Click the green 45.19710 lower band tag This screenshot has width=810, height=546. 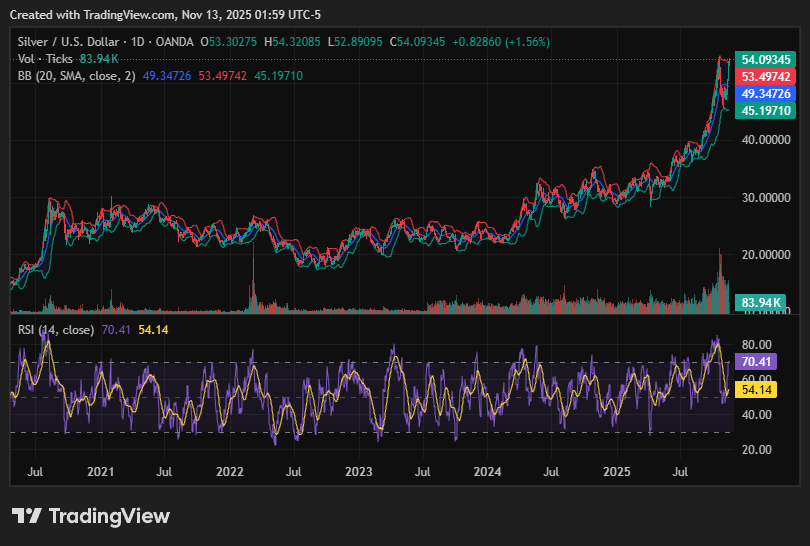click(765, 110)
